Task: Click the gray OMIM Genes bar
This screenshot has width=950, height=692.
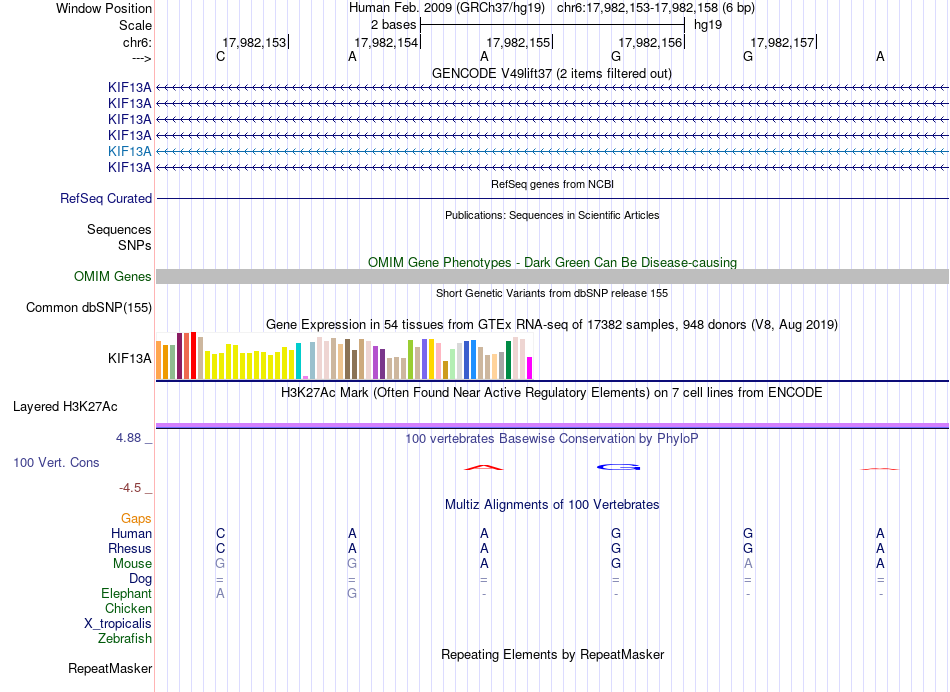Action: point(552,276)
